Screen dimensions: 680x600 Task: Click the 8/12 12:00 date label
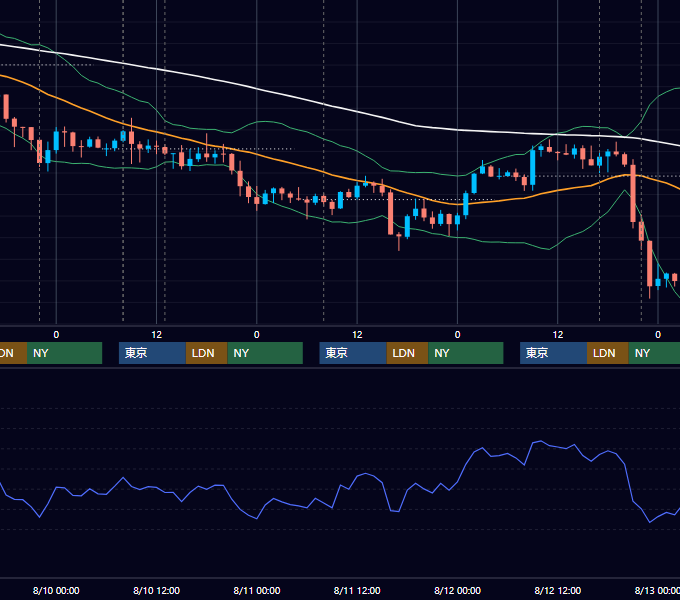tap(558, 590)
